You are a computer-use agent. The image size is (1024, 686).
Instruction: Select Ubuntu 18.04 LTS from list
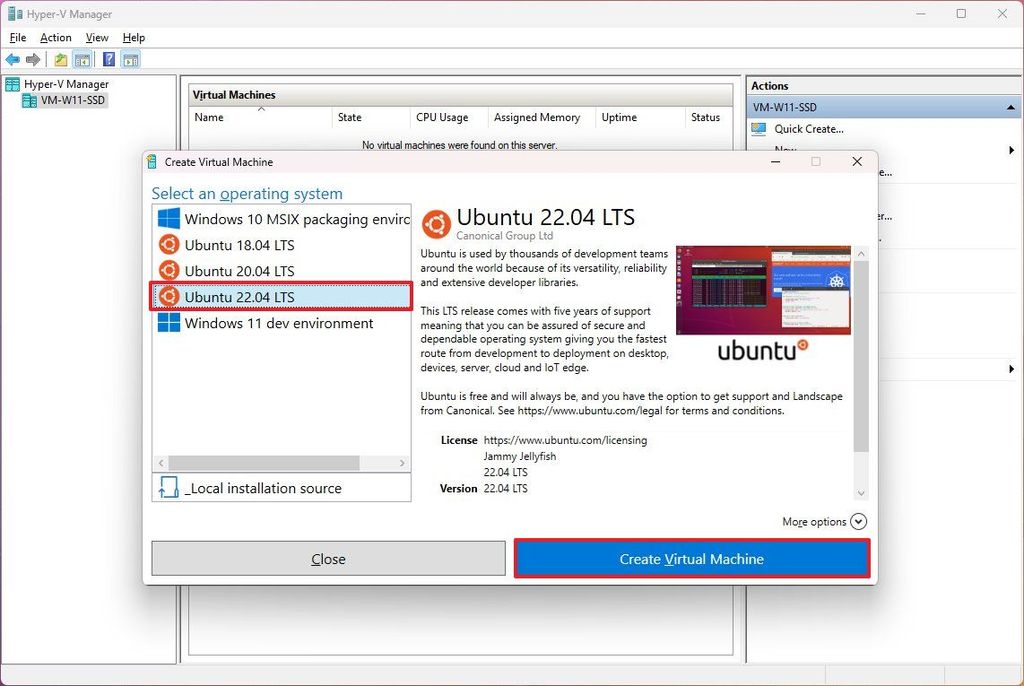click(x=282, y=245)
